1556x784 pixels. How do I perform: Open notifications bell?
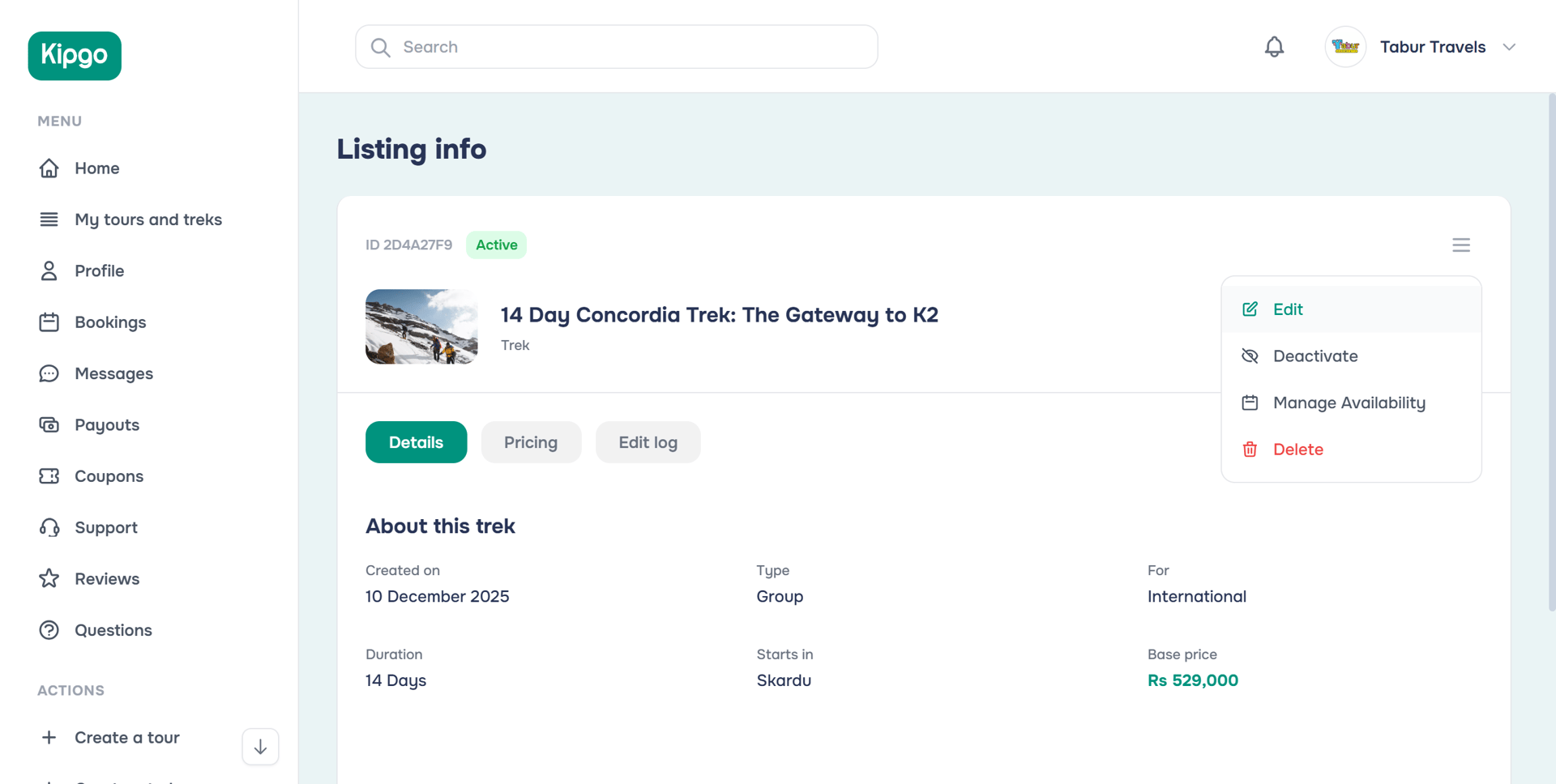(1274, 47)
